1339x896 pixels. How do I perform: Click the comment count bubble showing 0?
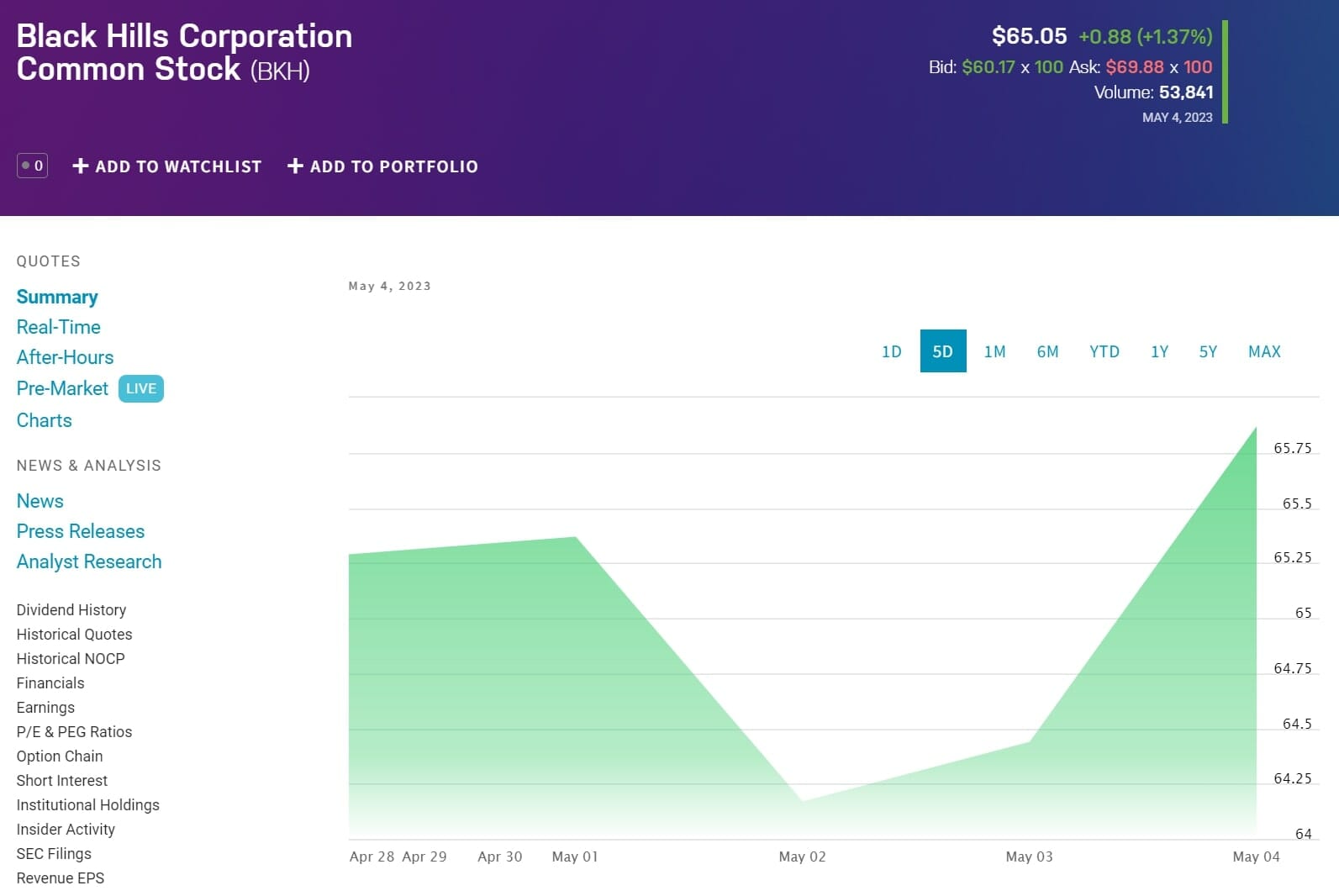pos(32,166)
